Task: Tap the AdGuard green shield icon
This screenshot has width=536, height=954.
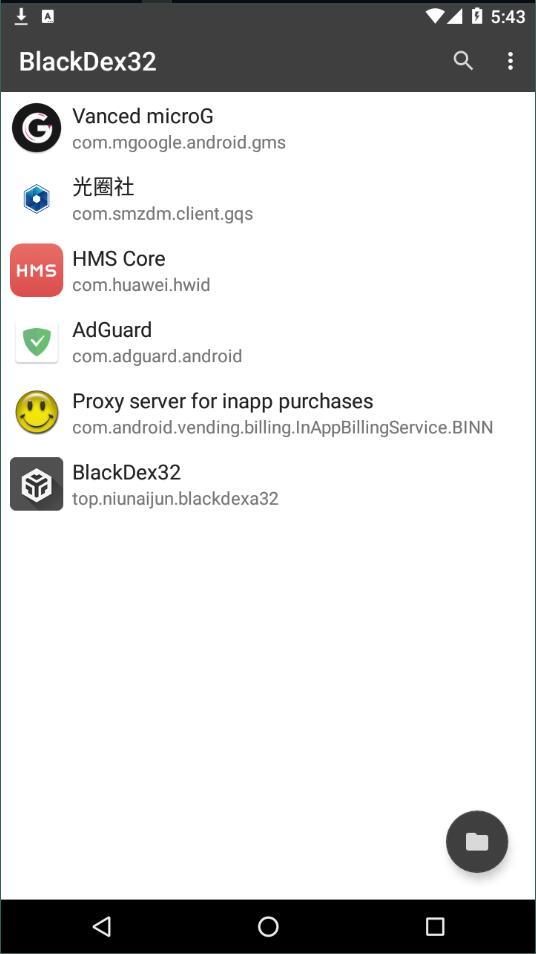Action: pos(37,341)
